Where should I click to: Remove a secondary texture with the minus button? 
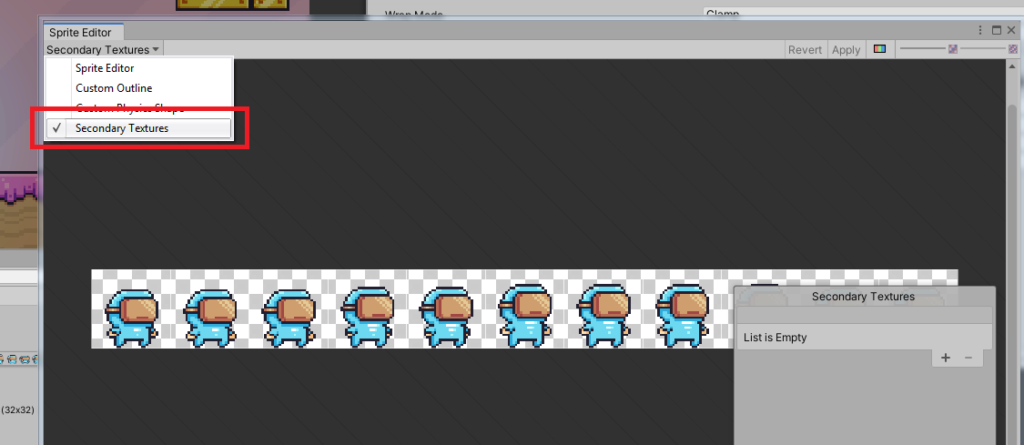point(968,357)
